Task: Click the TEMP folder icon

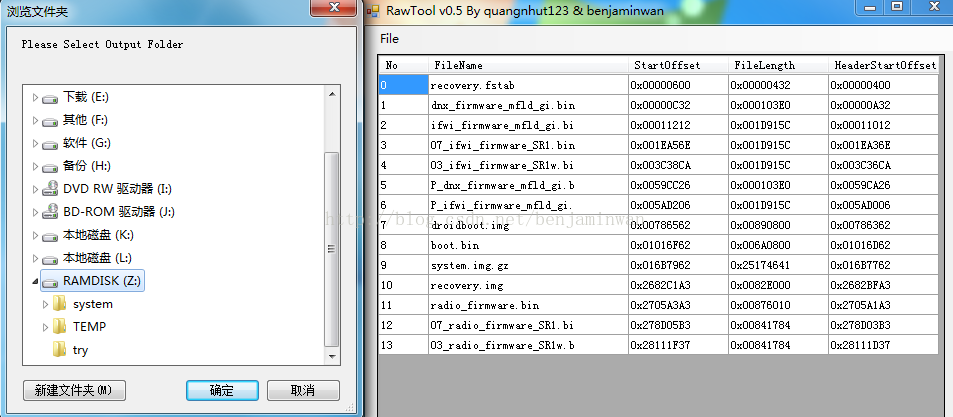Action: click(x=60, y=327)
